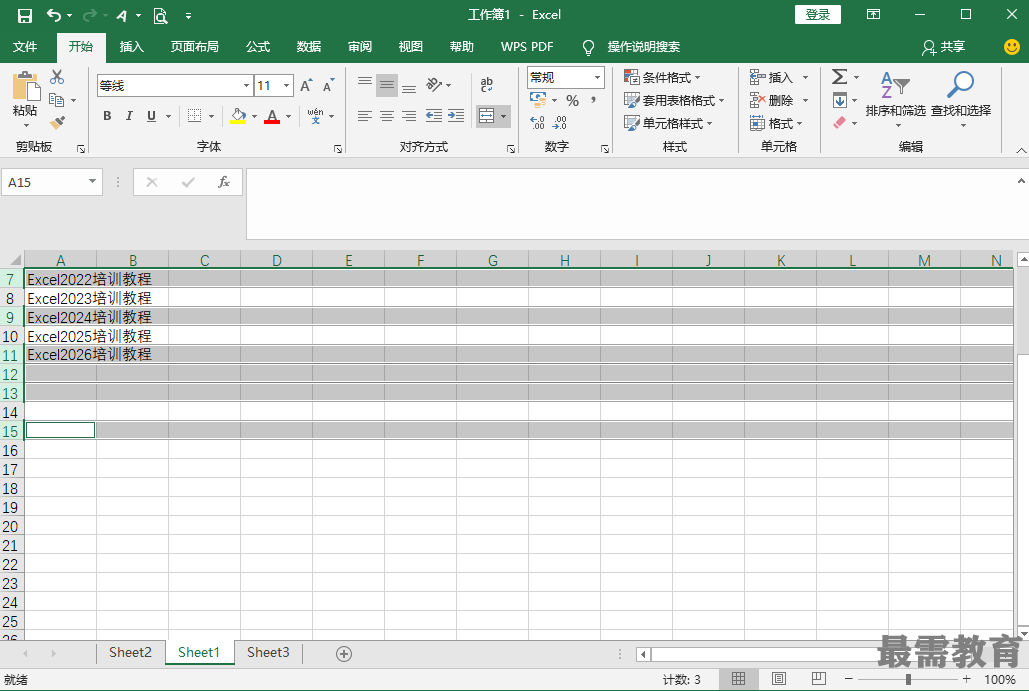The width and height of the screenshot is (1029, 691).
Task: Increase indent
Action: (456, 116)
